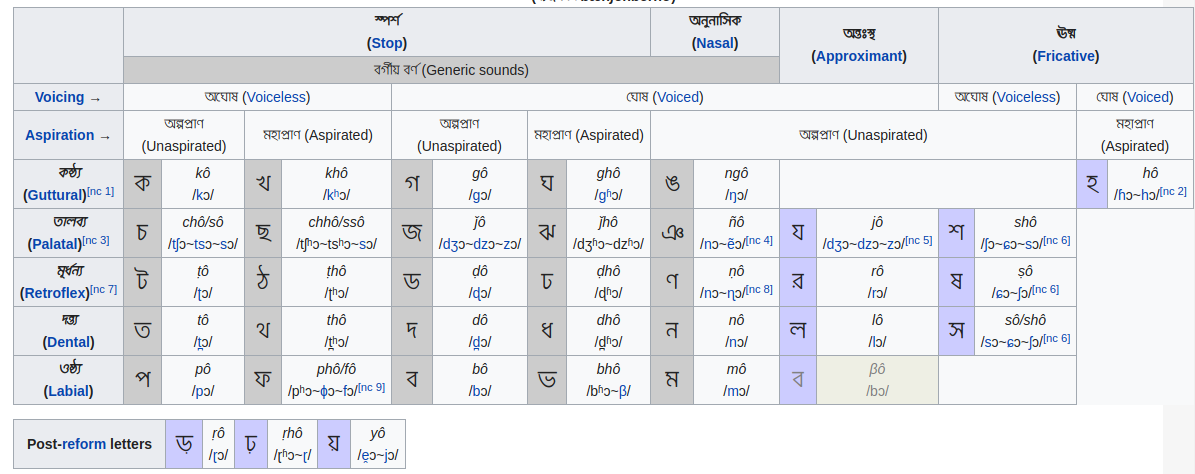Open the Stop link in the header
1195x474 pixels.
pos(387,43)
